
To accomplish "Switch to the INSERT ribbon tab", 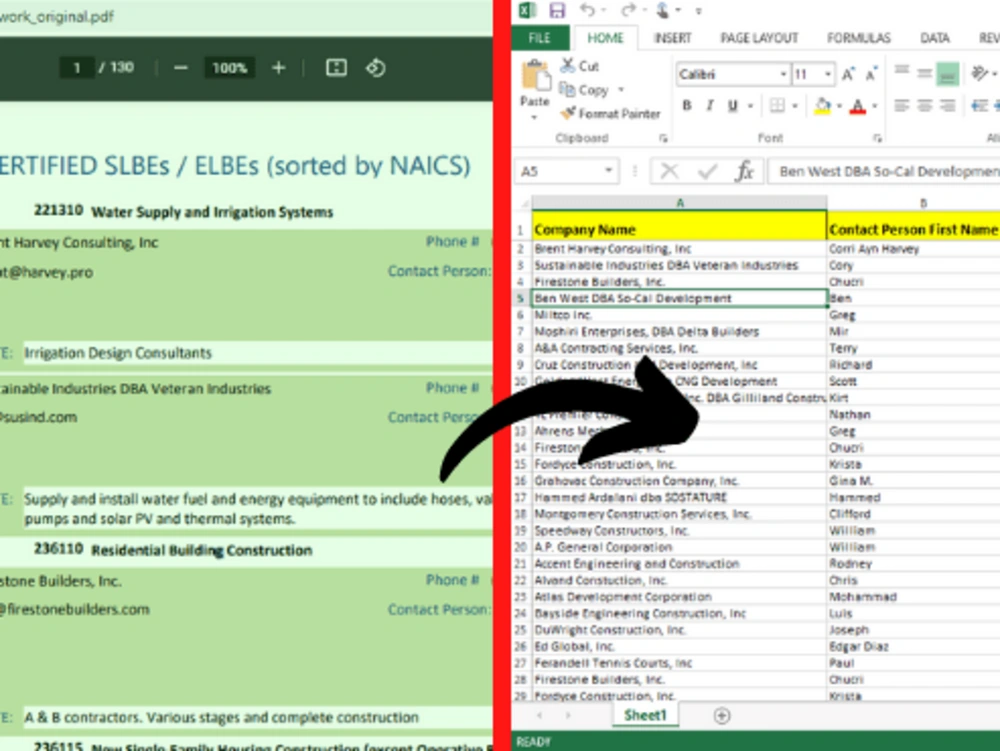I will click(x=673, y=38).
